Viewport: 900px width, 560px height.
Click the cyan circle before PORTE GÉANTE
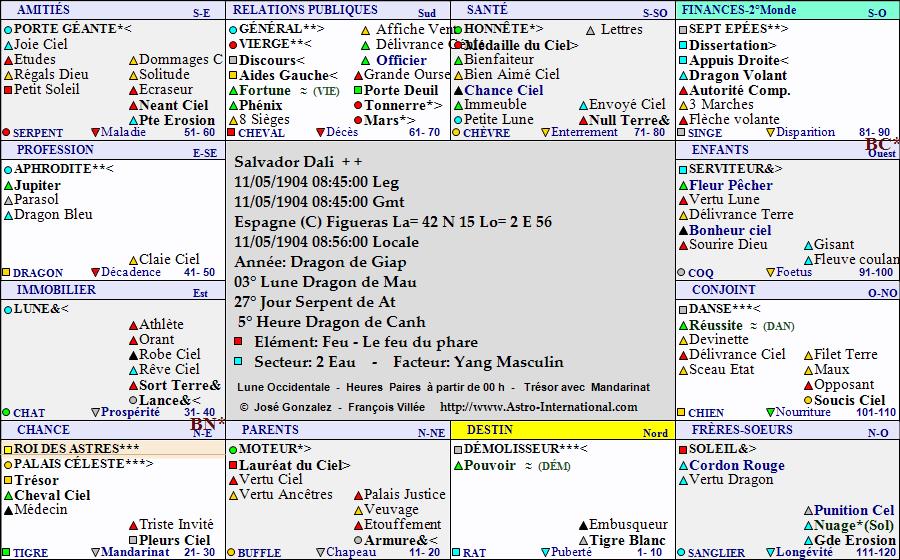coord(8,29)
